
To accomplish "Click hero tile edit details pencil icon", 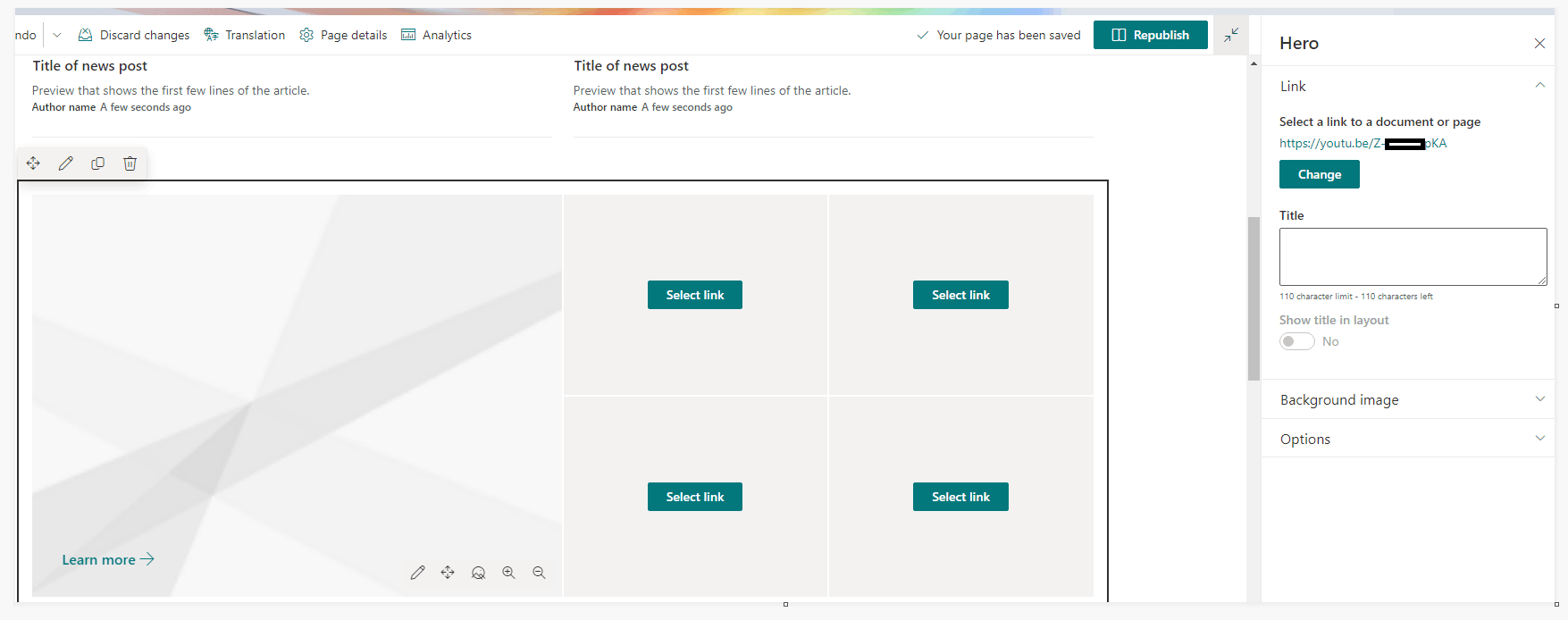I will (x=417, y=573).
